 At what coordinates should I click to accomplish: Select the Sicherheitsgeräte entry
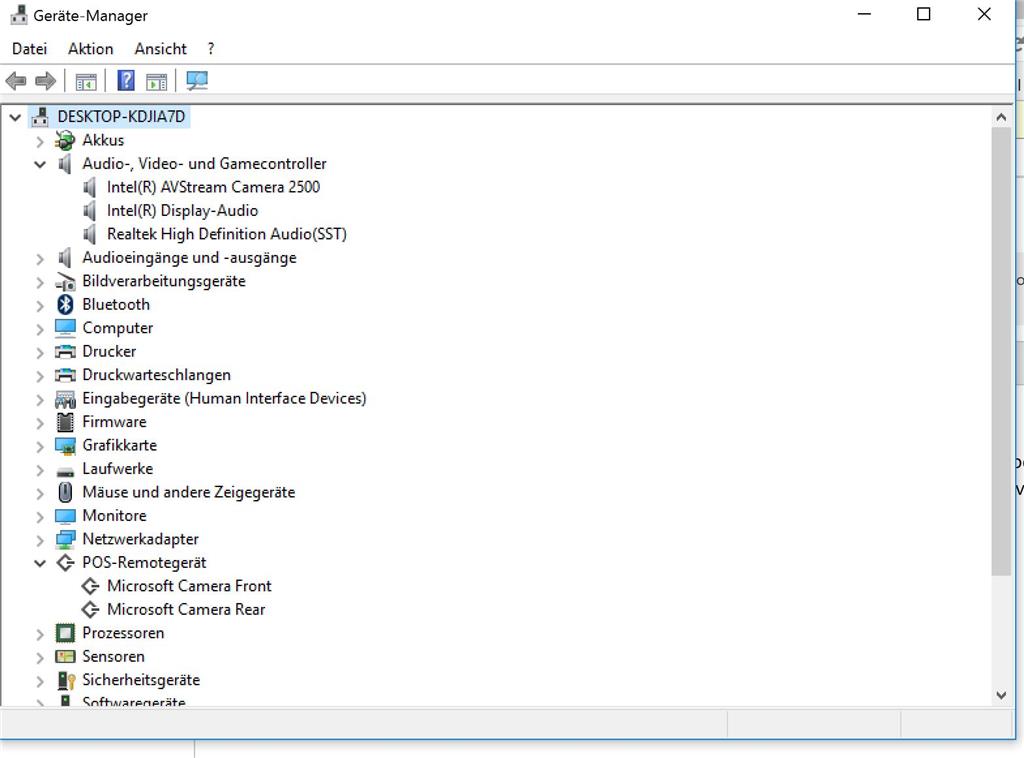click(141, 680)
